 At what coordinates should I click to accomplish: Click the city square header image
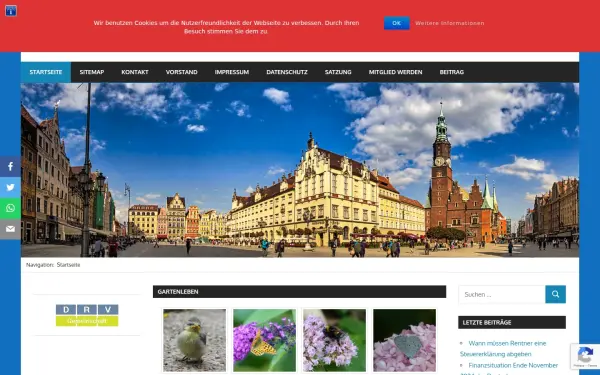[x=300, y=170]
